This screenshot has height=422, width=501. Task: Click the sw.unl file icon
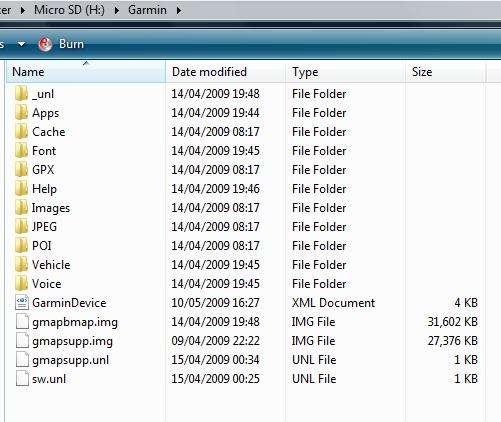[x=22, y=379]
